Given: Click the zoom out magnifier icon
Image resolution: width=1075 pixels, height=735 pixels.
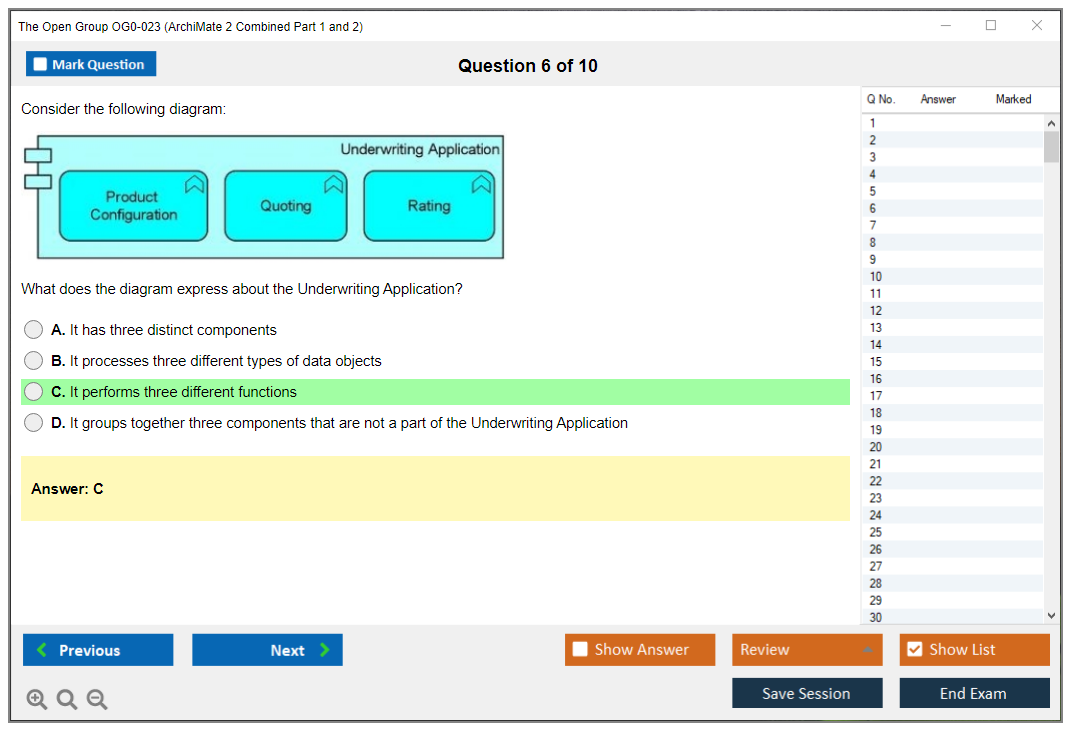Looking at the screenshot, I should pos(97,700).
